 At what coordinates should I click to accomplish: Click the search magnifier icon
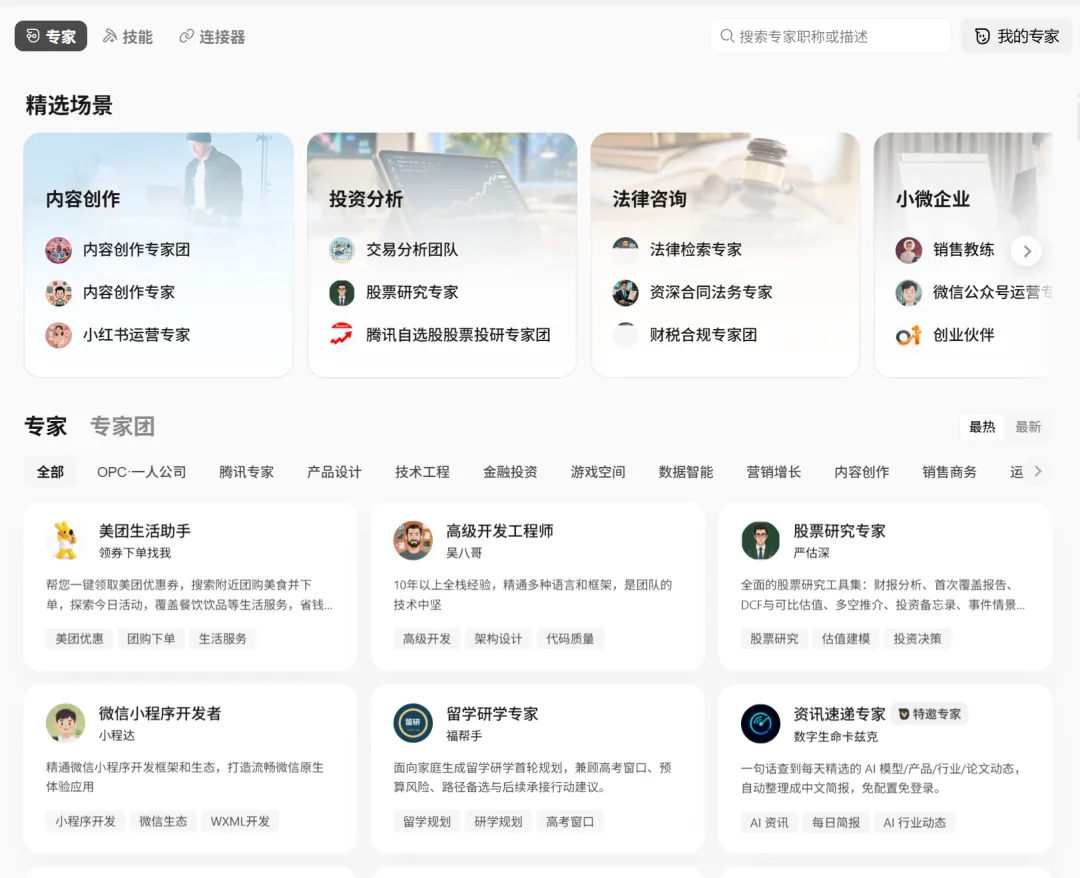(x=727, y=36)
